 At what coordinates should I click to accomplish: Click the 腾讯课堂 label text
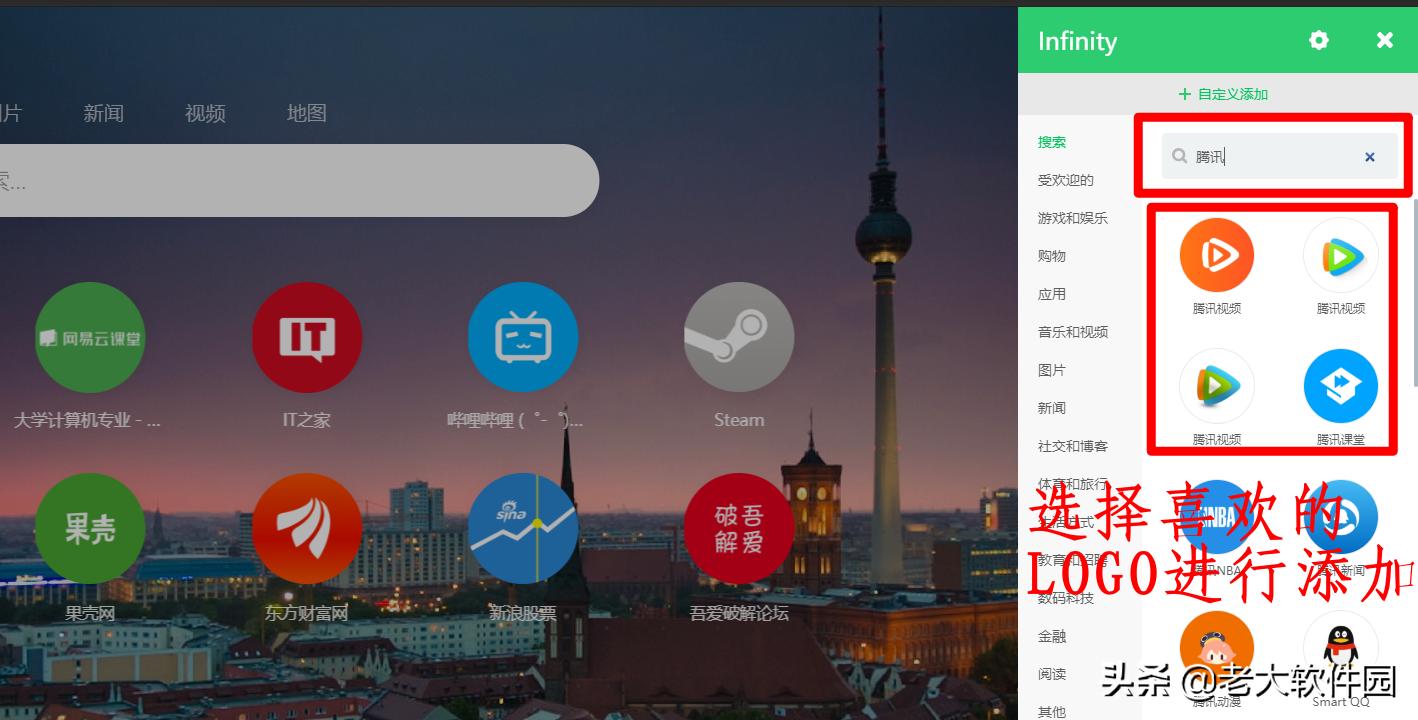(x=1341, y=439)
